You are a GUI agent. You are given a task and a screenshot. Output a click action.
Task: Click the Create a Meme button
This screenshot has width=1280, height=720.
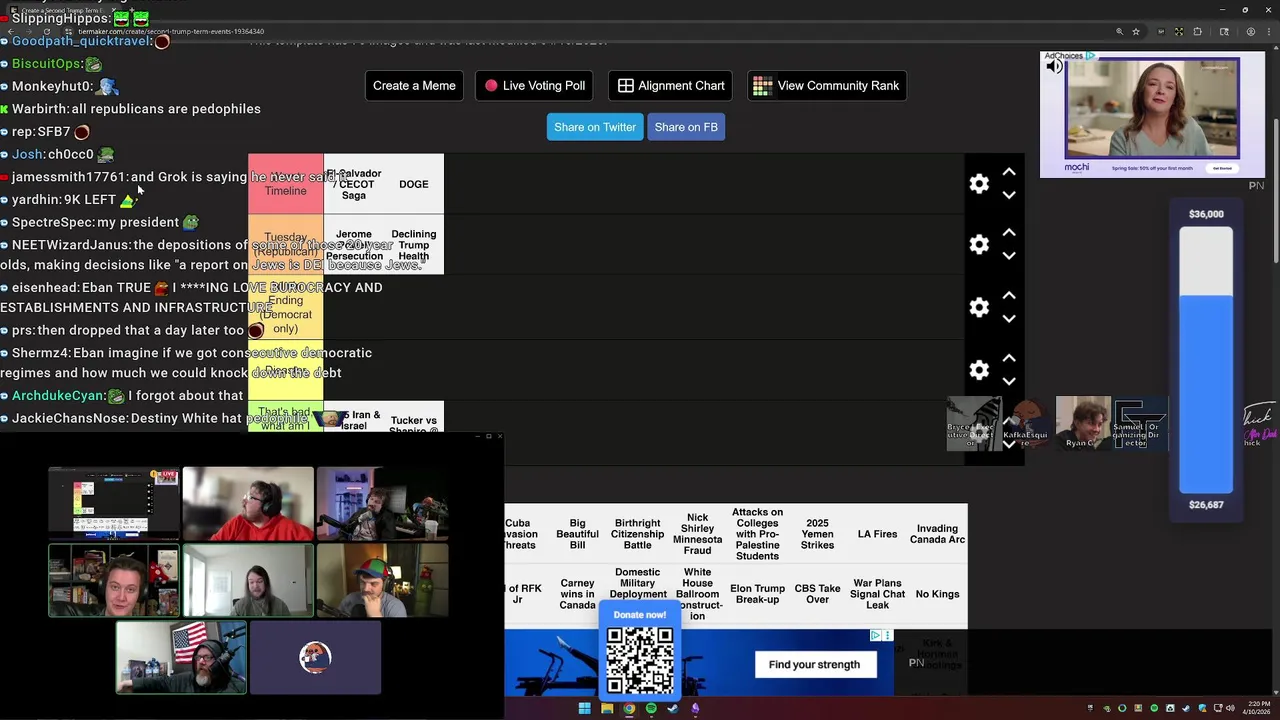coord(414,86)
